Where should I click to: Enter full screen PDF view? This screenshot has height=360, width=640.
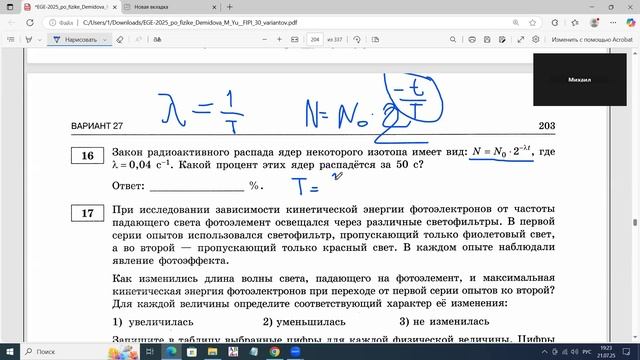[521, 40]
